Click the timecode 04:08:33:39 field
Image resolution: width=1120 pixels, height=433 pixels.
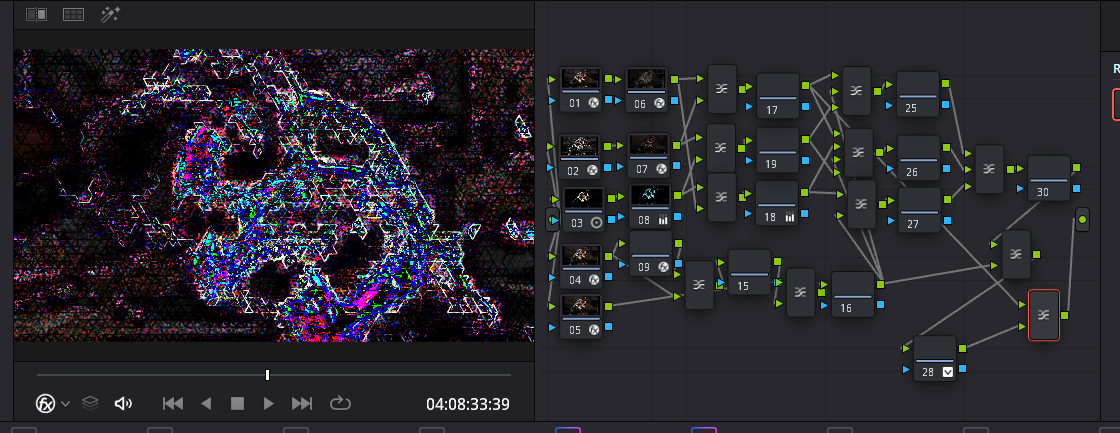(x=467, y=404)
